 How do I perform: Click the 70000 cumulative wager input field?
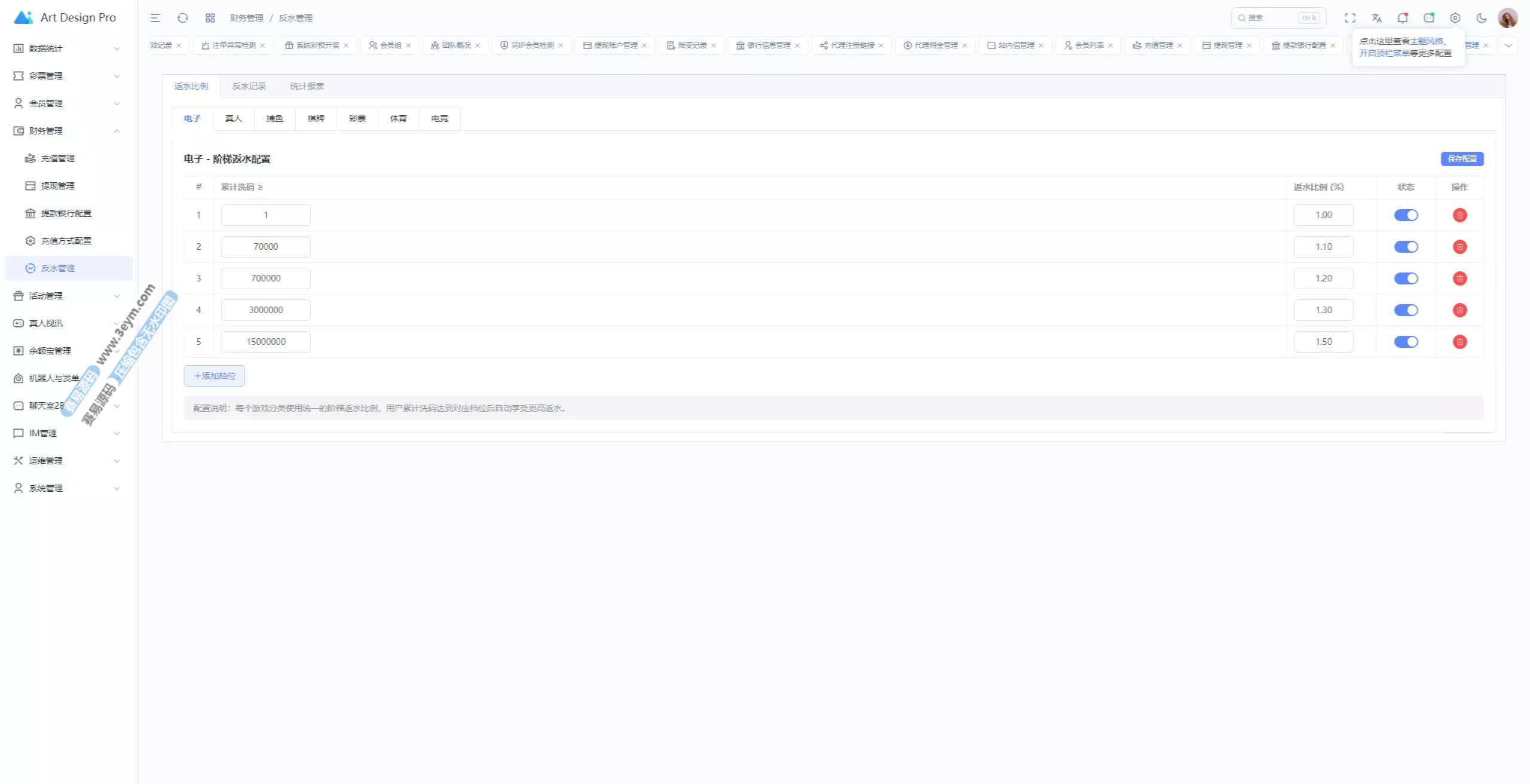[265, 247]
